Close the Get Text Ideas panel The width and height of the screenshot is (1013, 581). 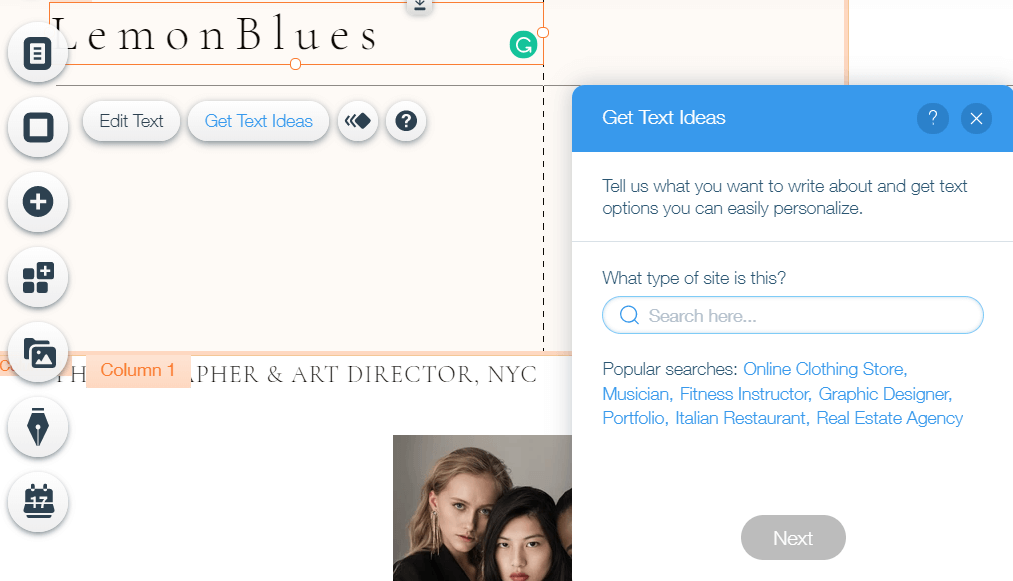coord(976,118)
